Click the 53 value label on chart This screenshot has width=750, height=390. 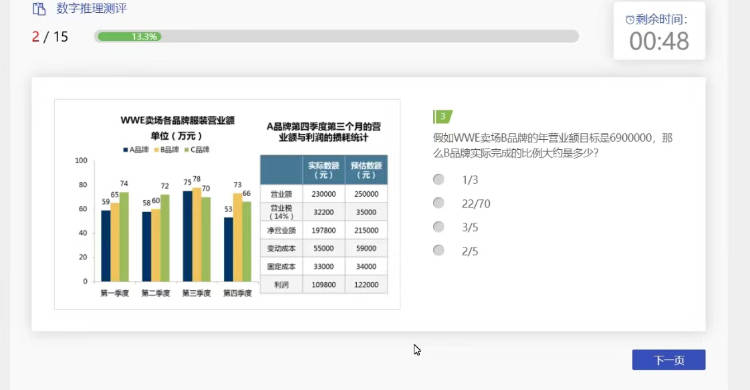point(228,209)
